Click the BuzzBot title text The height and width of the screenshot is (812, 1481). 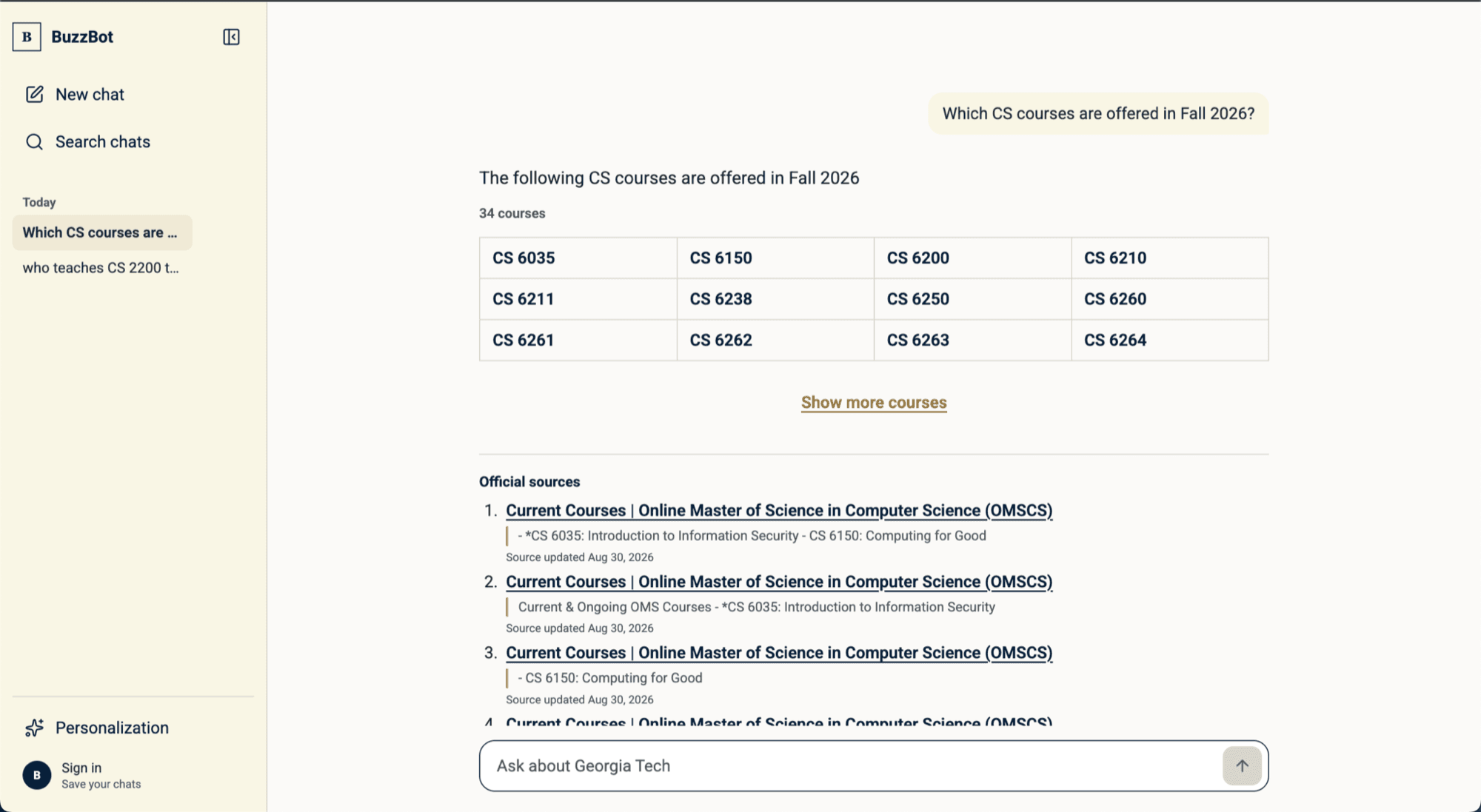tap(82, 37)
